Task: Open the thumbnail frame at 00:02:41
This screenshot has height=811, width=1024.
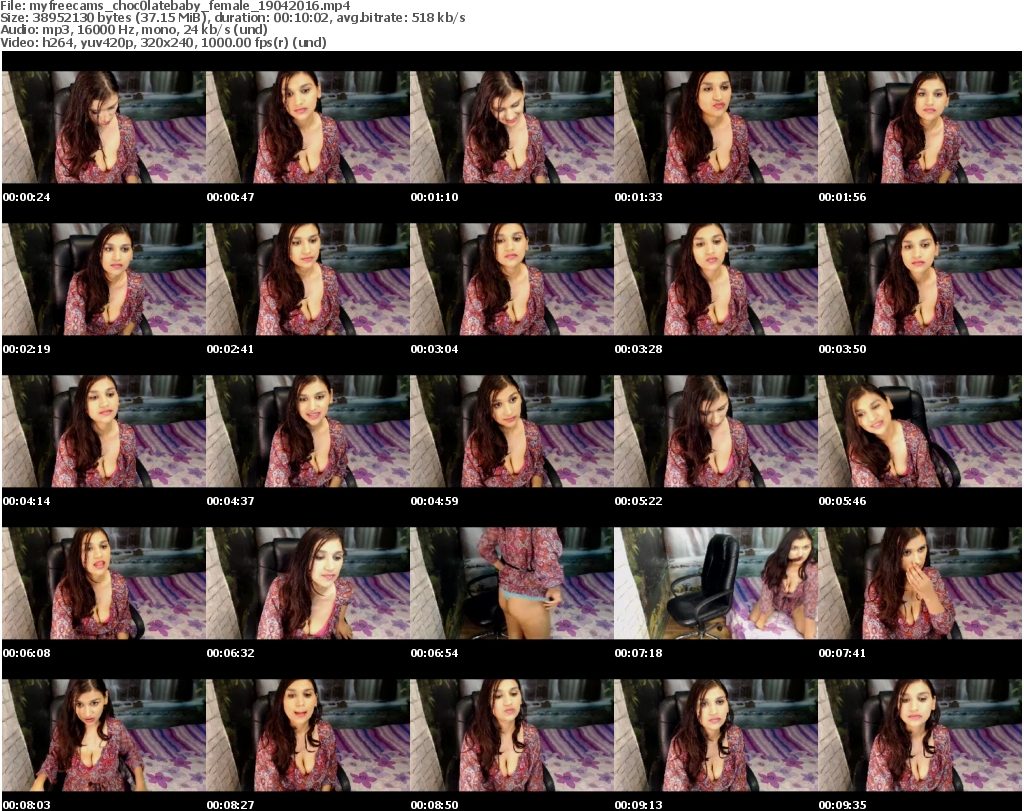Action: pos(308,279)
